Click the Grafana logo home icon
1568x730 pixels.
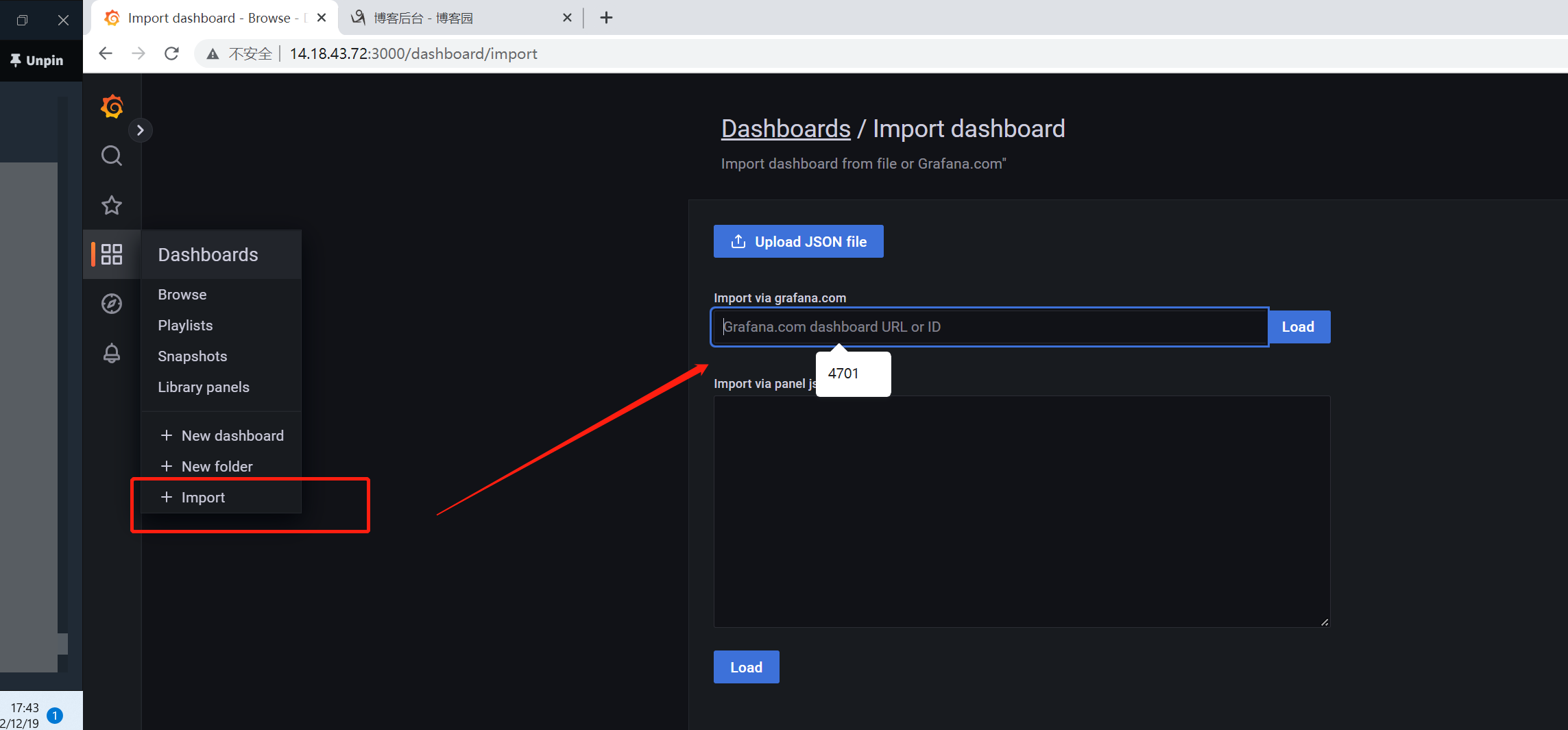pos(112,107)
